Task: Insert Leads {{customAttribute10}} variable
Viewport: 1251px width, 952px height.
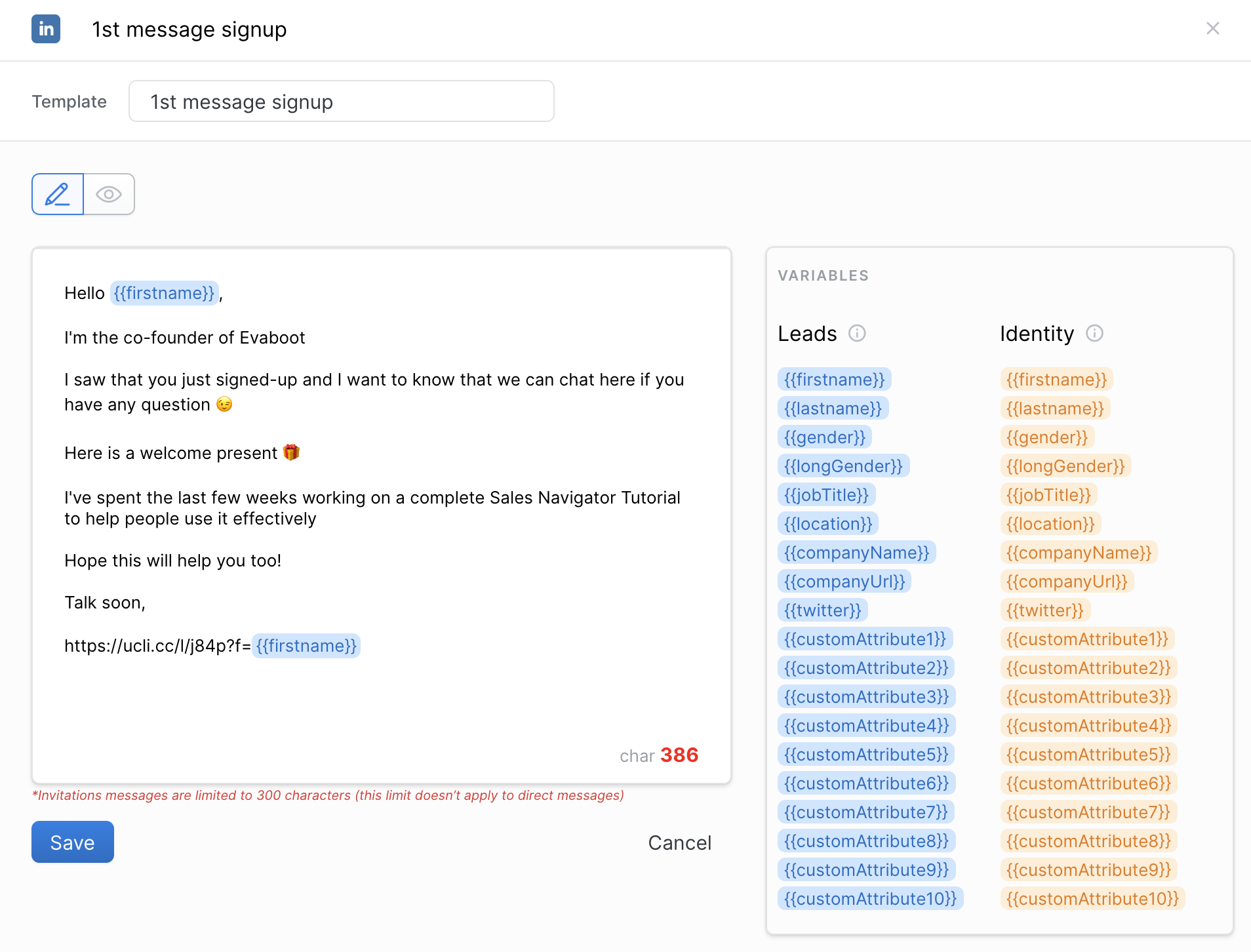Action: pos(871,899)
